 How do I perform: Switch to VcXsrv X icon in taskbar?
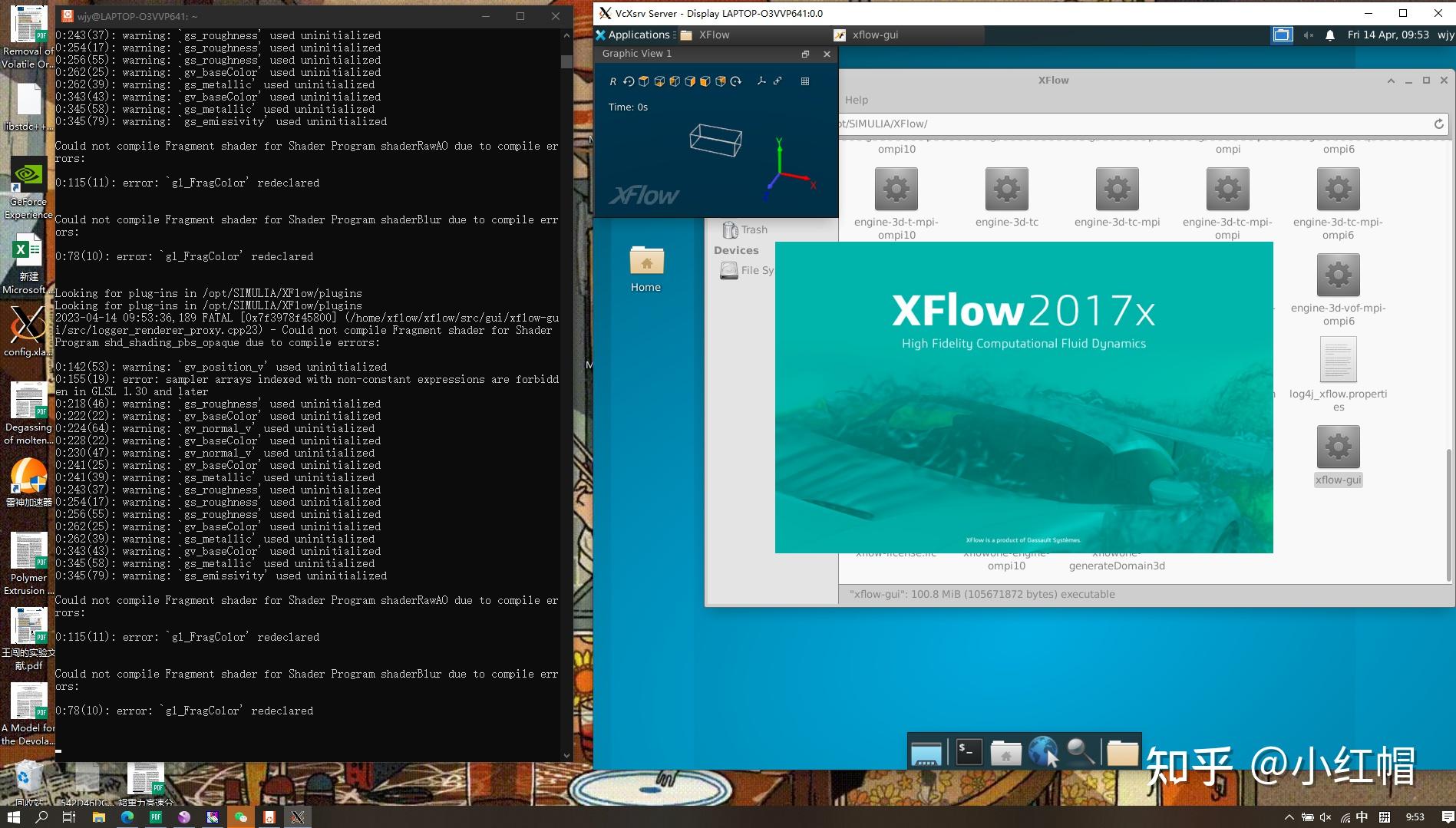pos(298,817)
